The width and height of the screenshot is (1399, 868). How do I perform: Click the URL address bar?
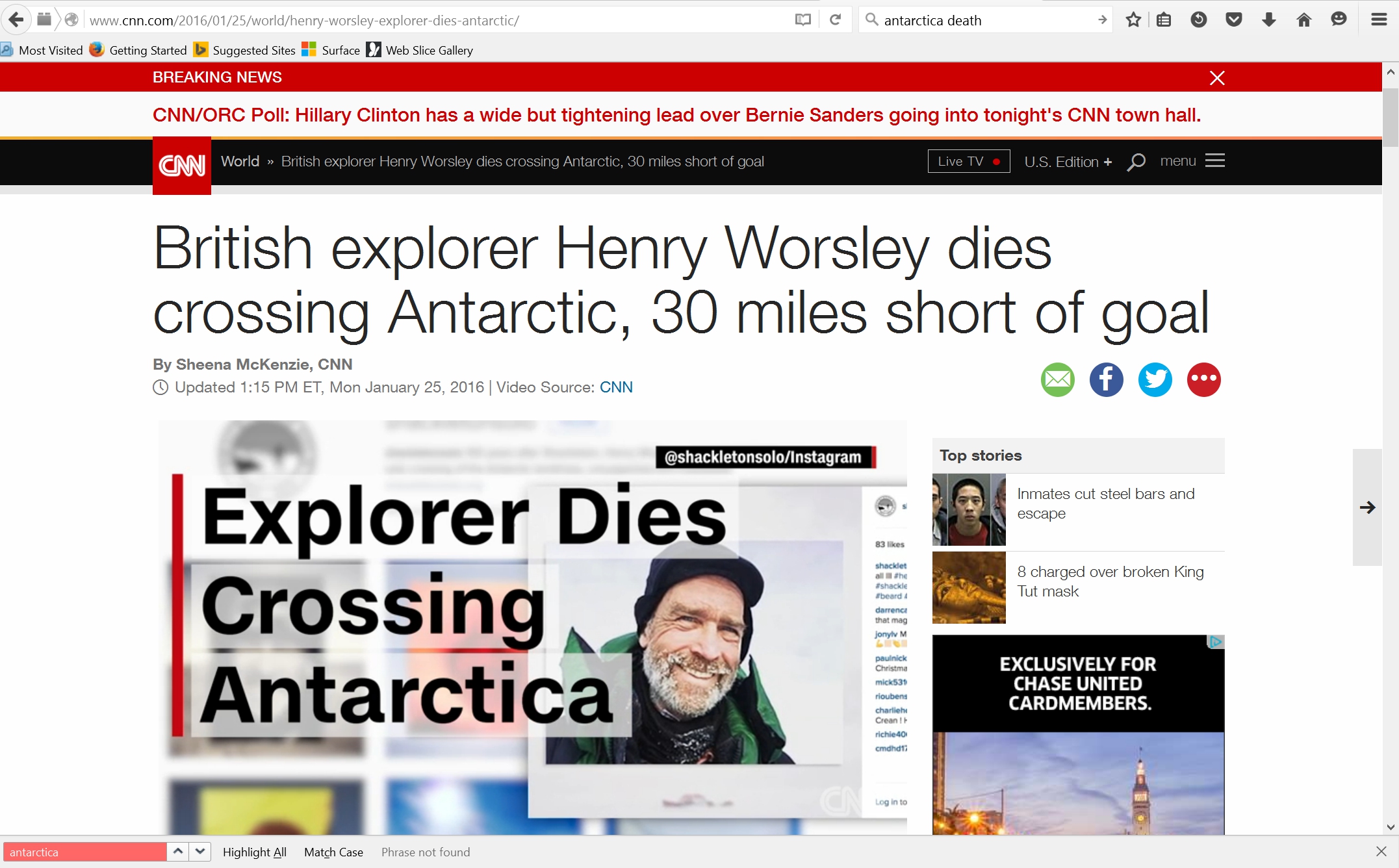click(x=435, y=20)
